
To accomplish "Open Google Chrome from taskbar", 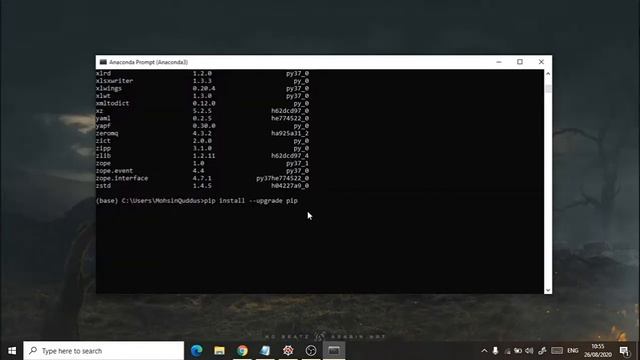I will point(242,351).
